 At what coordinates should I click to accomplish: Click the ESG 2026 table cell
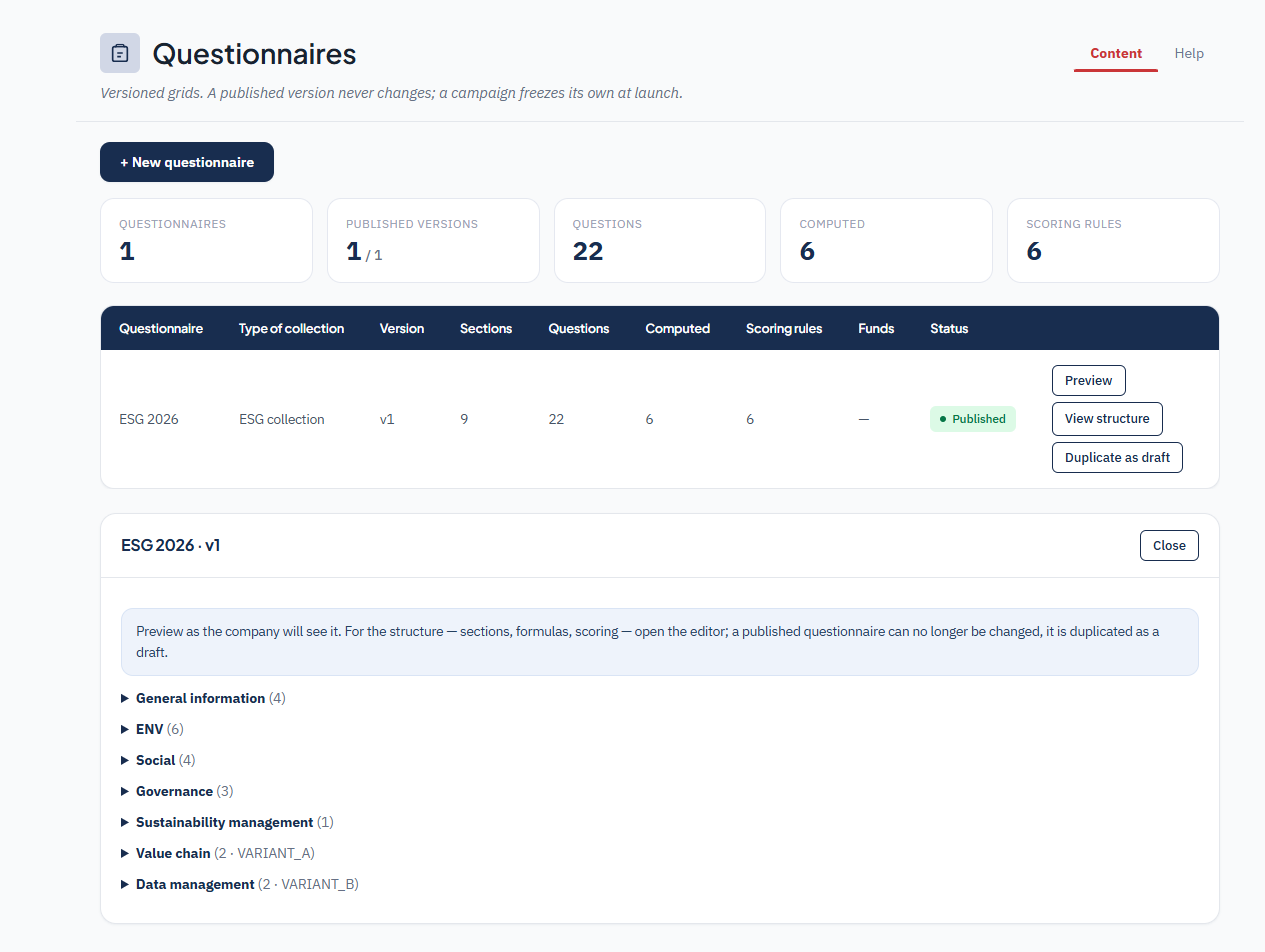tap(149, 419)
